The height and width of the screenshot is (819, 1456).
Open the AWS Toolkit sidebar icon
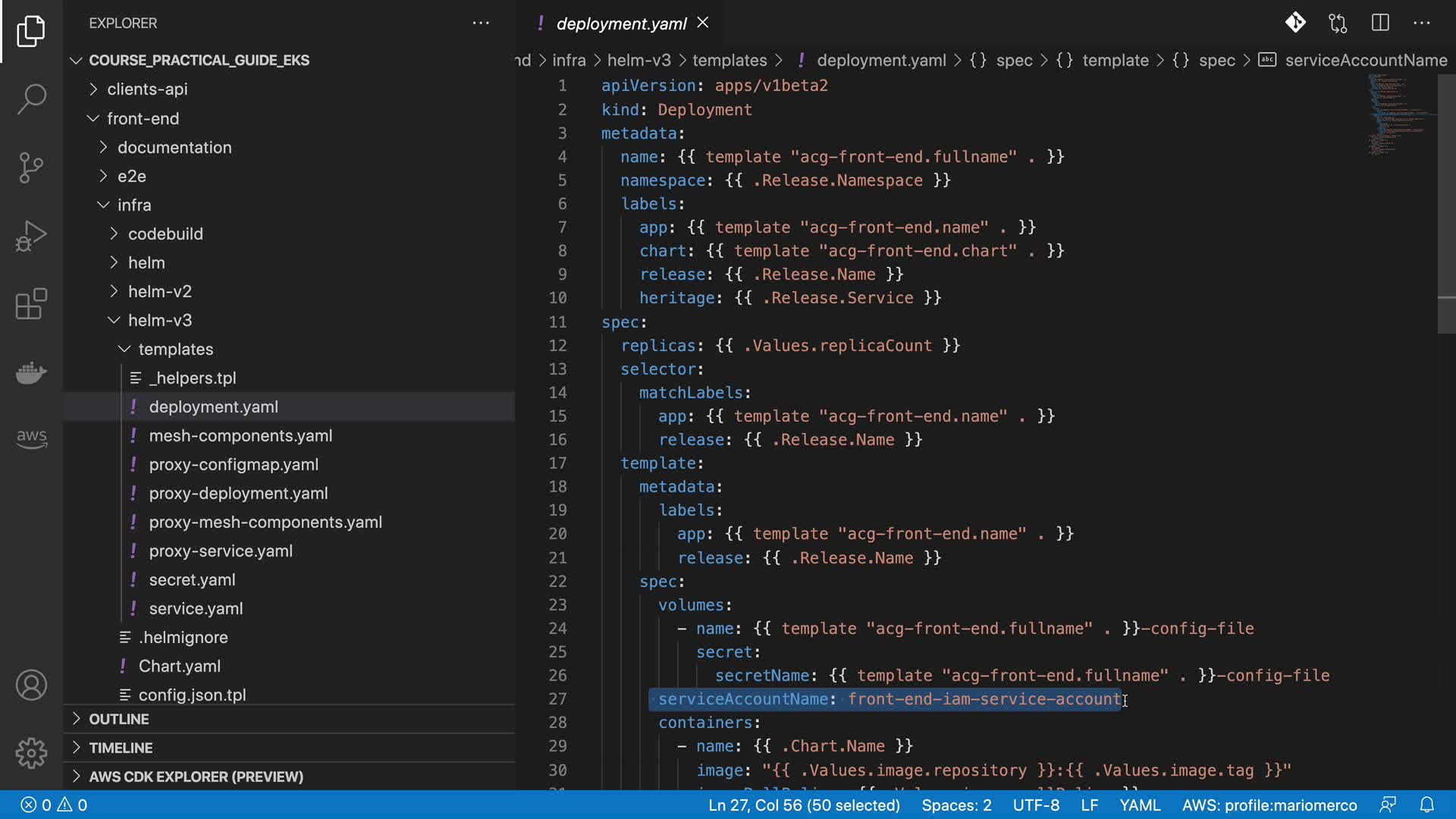[31, 438]
